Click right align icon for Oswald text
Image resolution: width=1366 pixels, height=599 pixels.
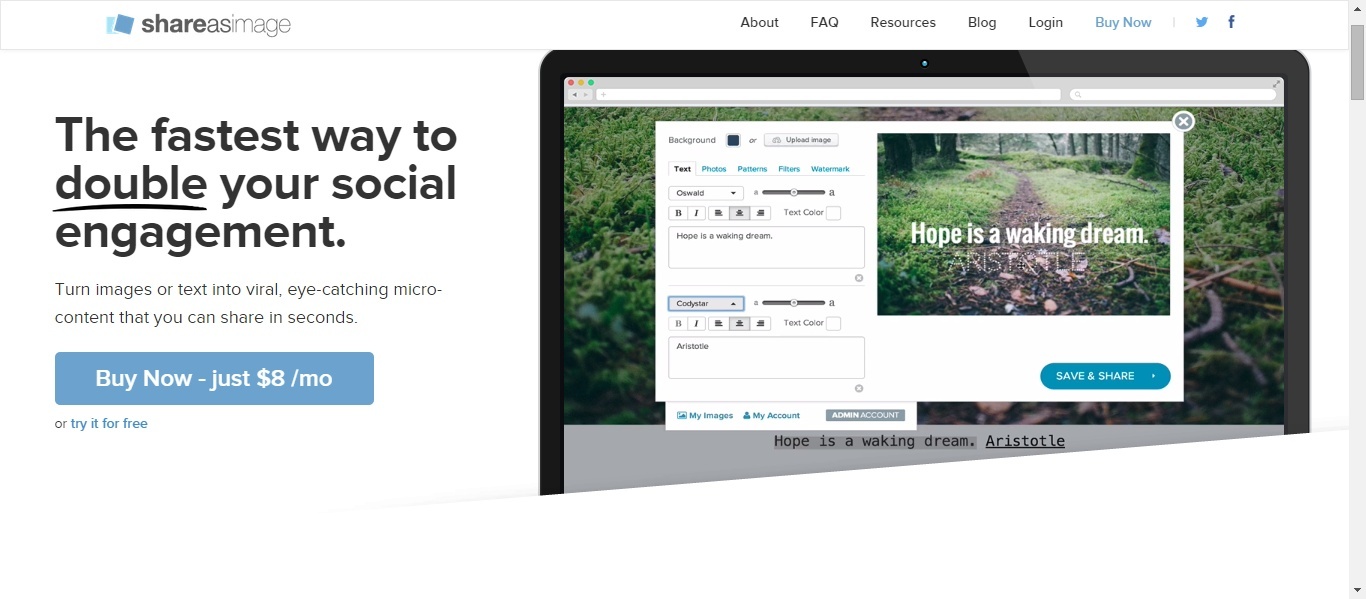(761, 213)
